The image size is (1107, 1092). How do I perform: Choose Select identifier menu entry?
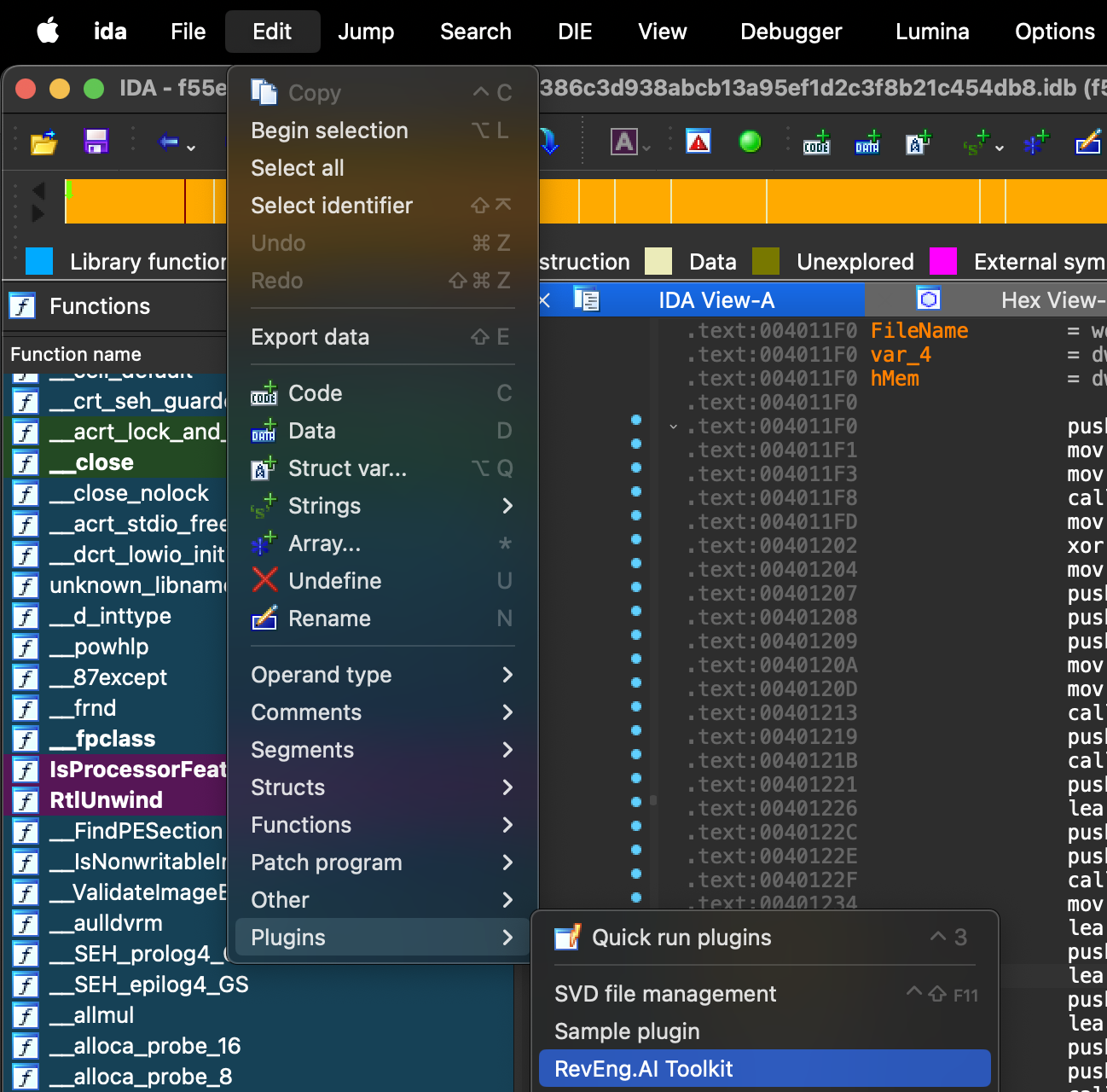(x=383, y=206)
